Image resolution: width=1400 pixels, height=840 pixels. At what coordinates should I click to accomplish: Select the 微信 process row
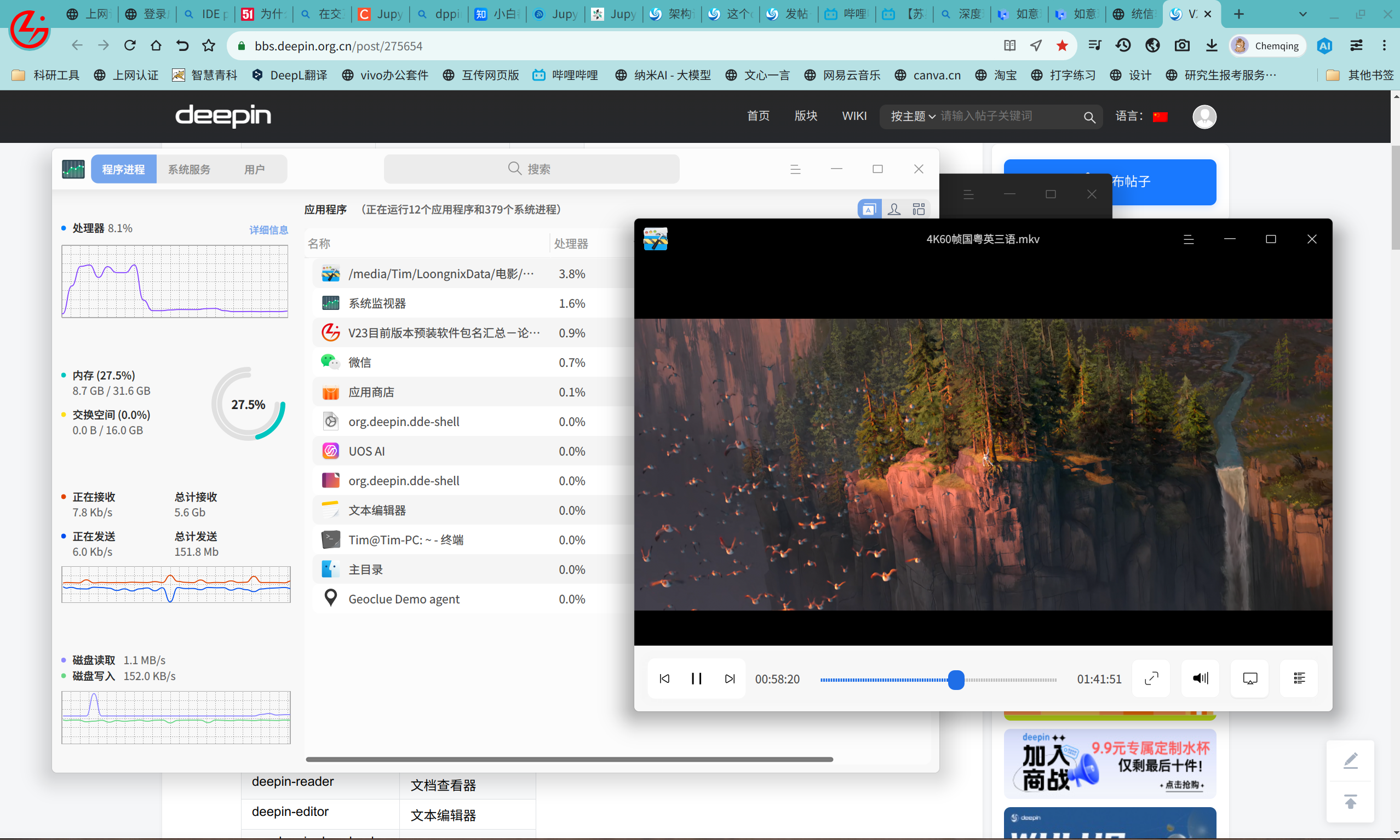pyautogui.click(x=473, y=363)
